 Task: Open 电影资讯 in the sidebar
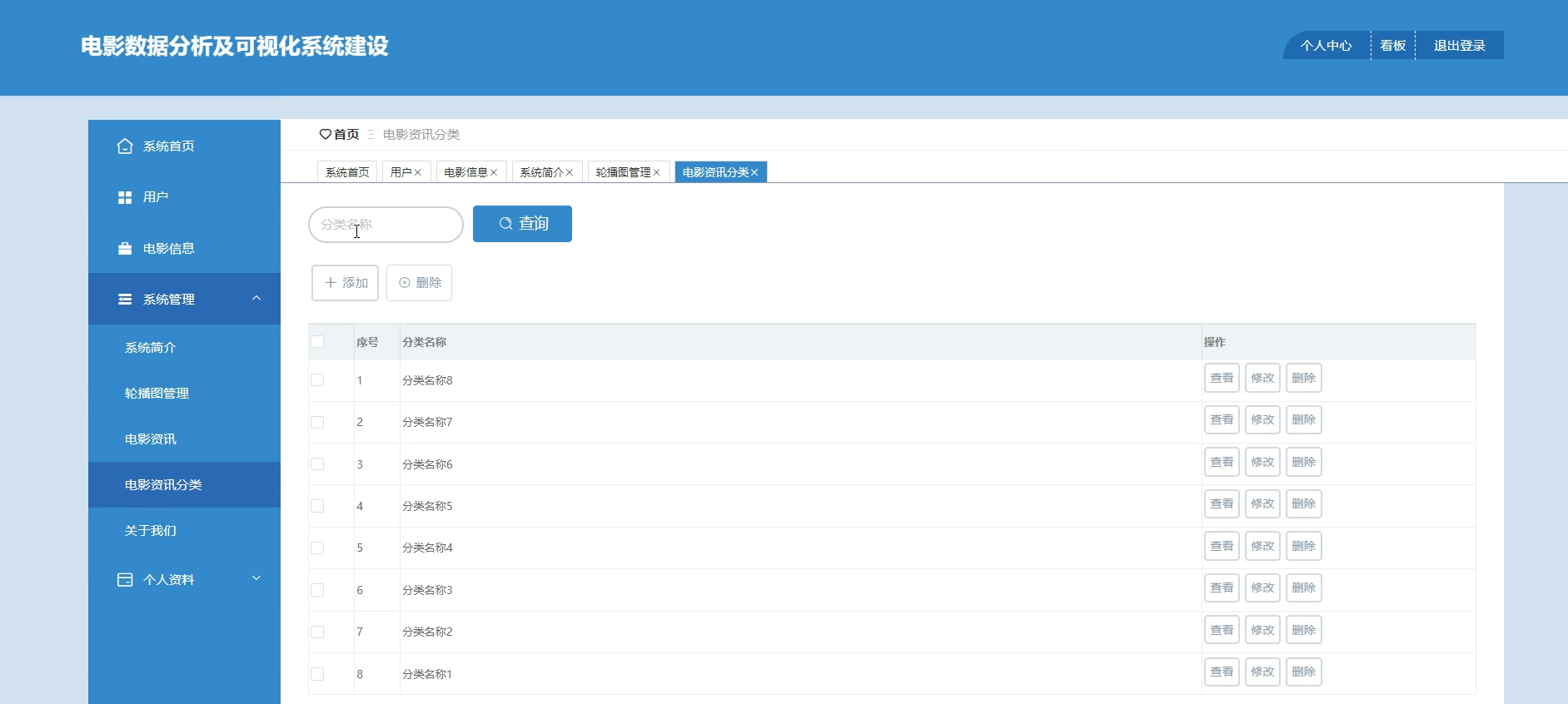pyautogui.click(x=184, y=439)
